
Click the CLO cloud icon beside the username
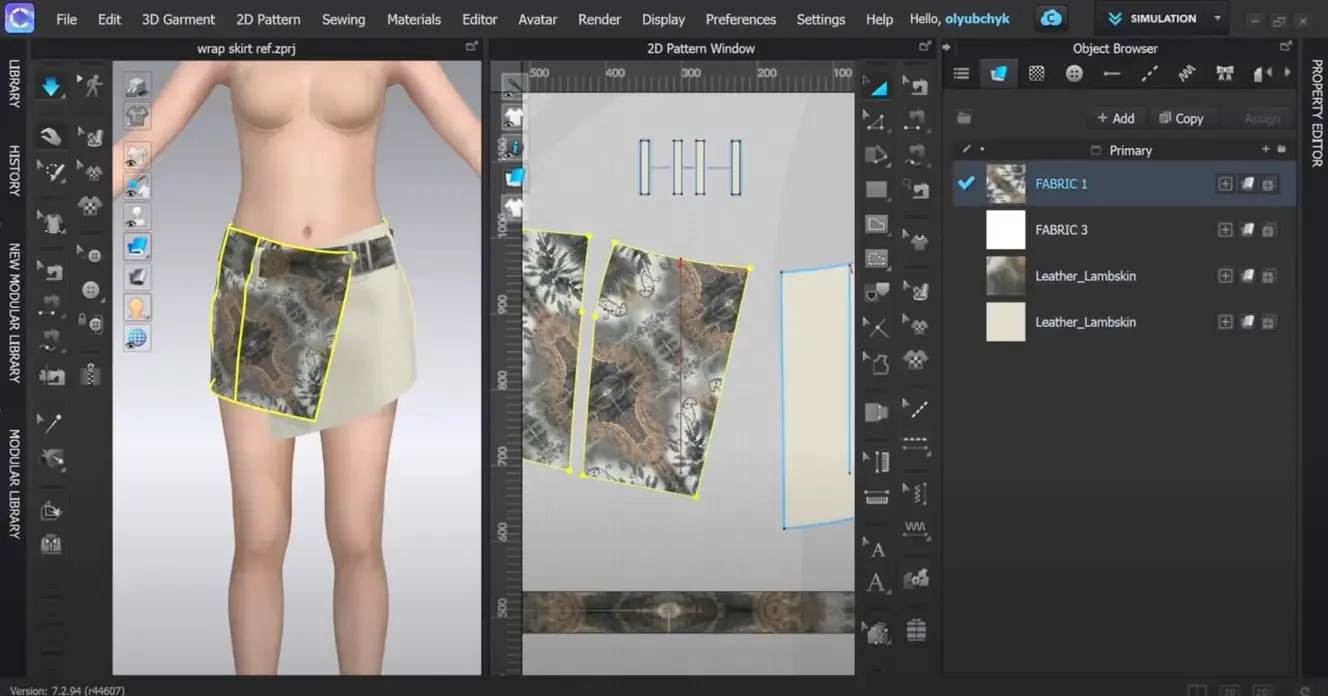point(1051,18)
